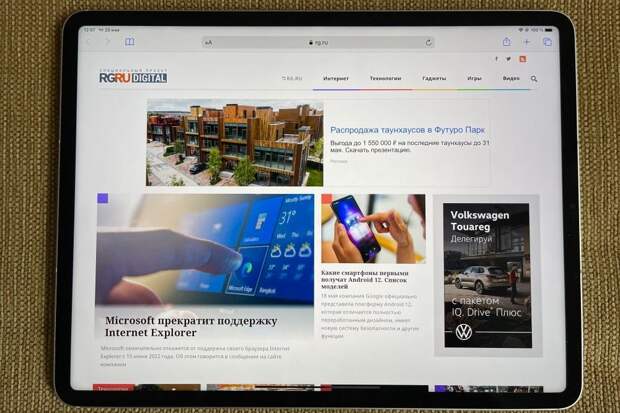Open the Safari bookmarks book icon
This screenshot has width=620, height=413.
(x=130, y=42)
